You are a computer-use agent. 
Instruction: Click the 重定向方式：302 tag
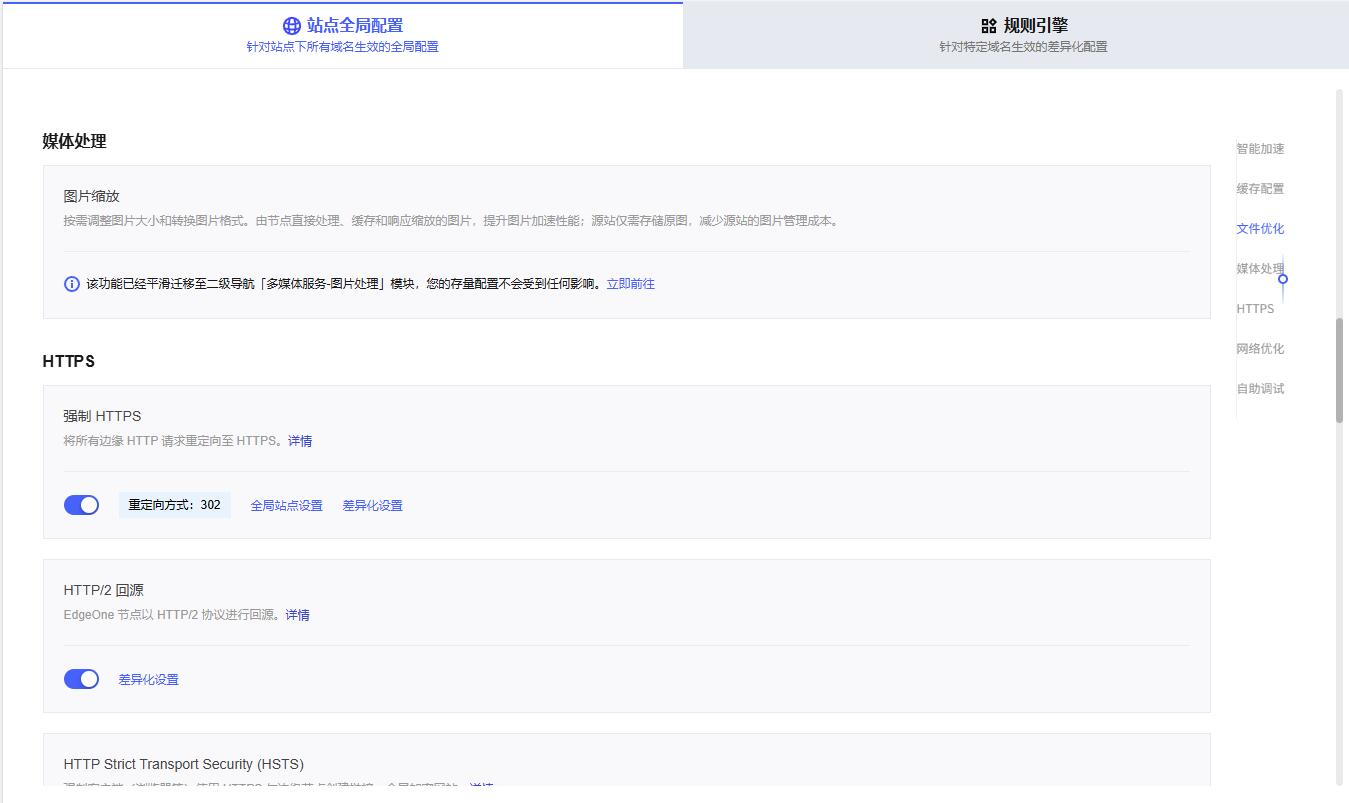(x=175, y=505)
